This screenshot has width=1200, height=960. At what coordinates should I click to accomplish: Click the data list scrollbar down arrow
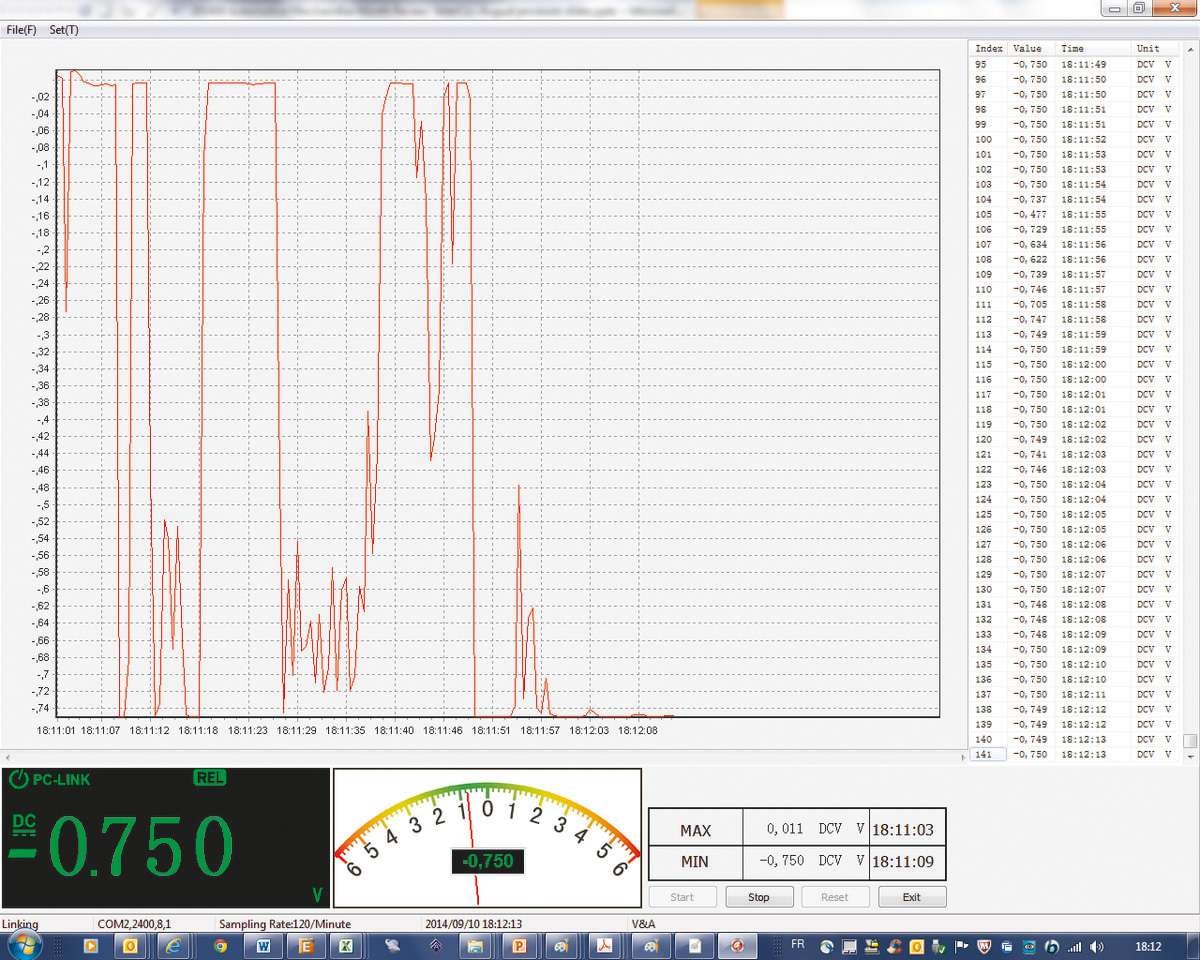[1189, 756]
